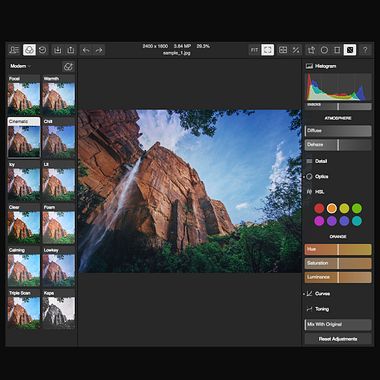The width and height of the screenshot is (380, 380).
Task: Apply the Chill filter
Action: click(x=59, y=138)
